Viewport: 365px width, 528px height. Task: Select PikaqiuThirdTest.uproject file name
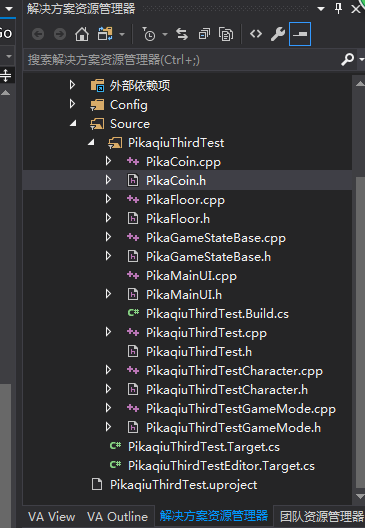(x=184, y=485)
